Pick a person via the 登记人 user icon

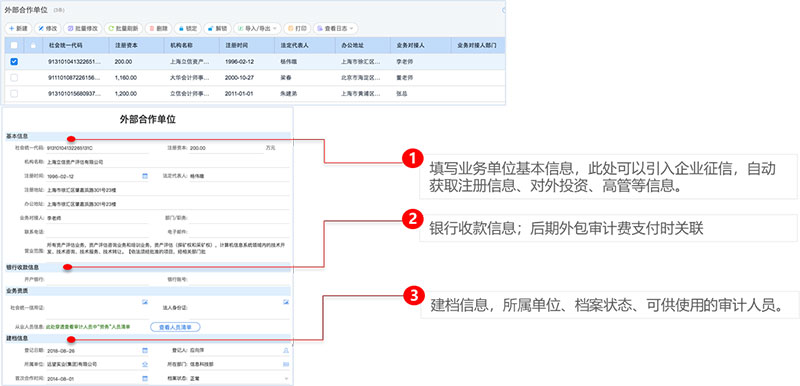coord(286,350)
